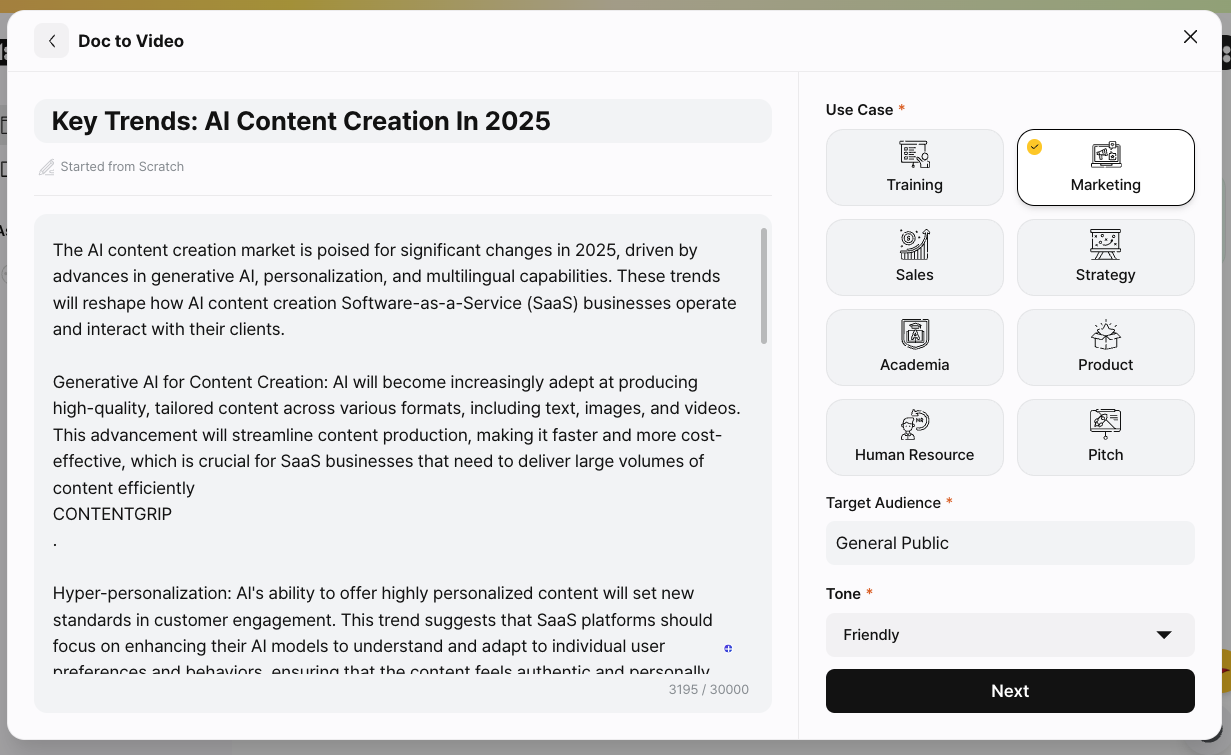Toggle the yellow checkmark on Marketing
The image size is (1231, 755).
[1035, 147]
